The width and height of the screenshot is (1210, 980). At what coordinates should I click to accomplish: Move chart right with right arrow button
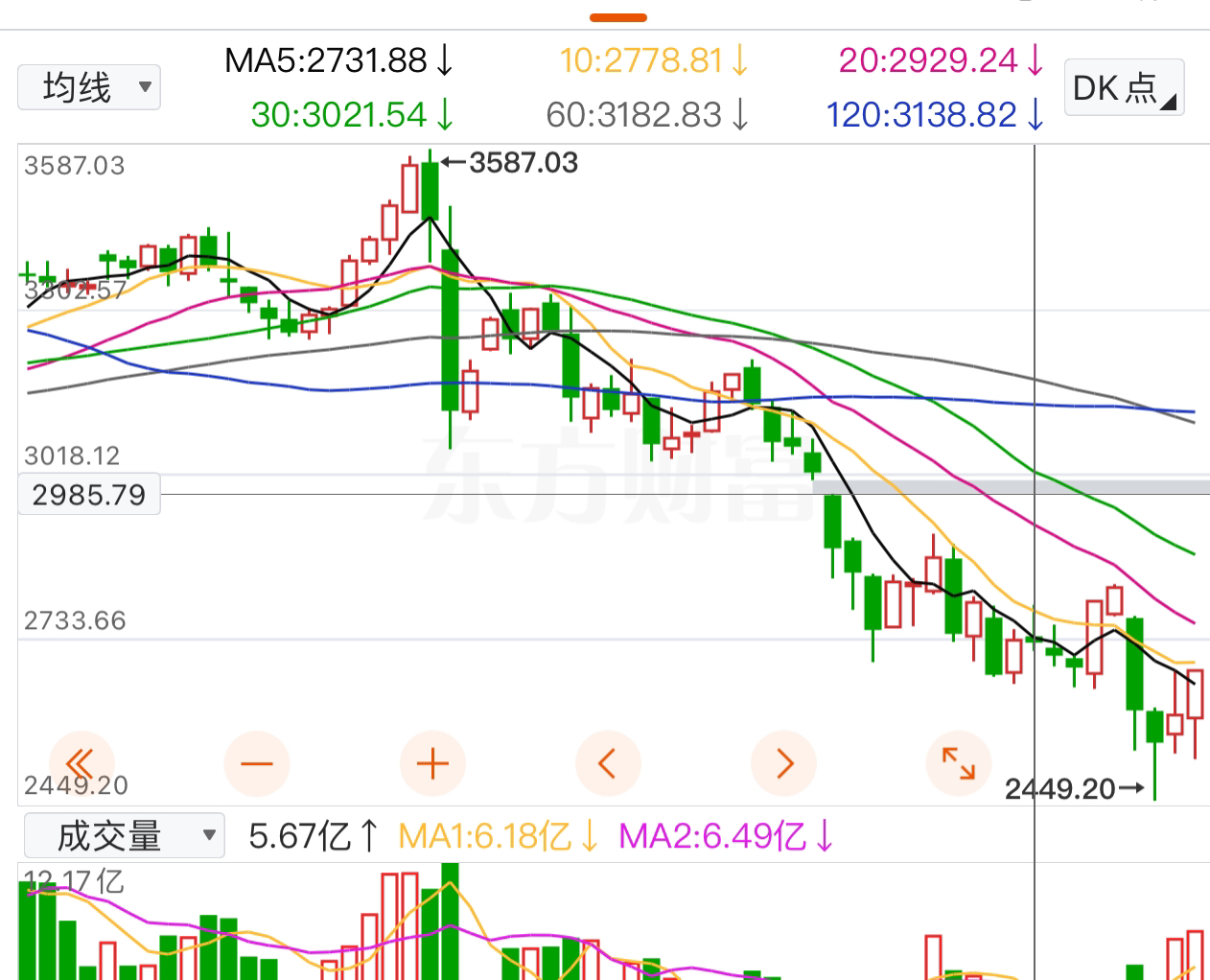point(784,764)
